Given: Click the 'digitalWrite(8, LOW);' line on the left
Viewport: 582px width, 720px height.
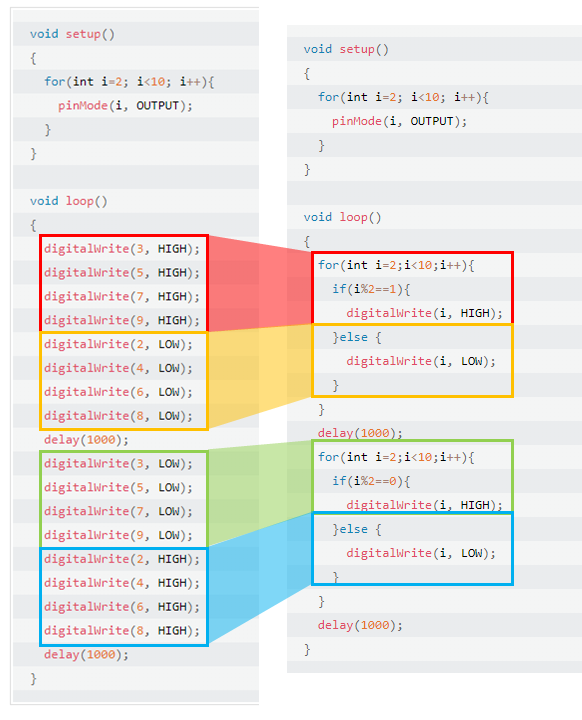Looking at the screenshot, I should click(118, 416).
